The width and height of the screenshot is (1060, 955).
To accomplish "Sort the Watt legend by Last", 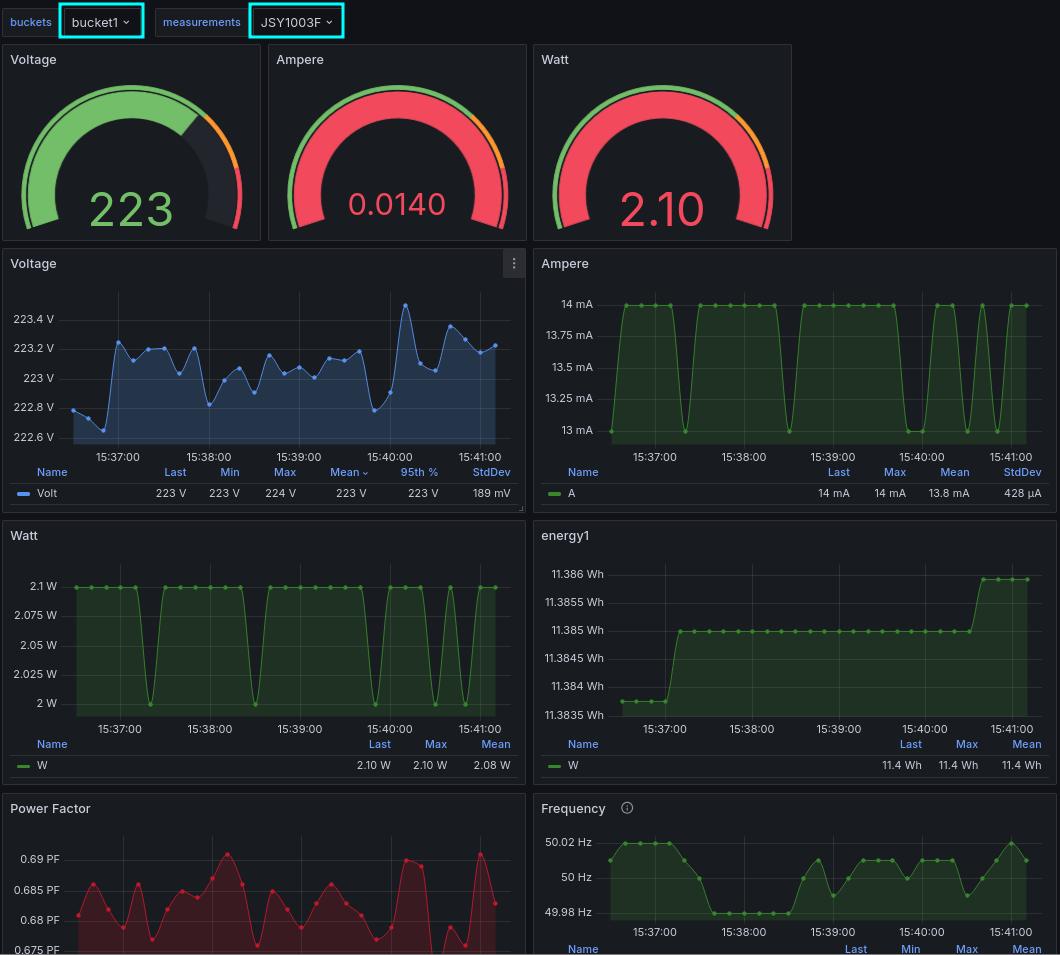I will (x=379, y=744).
